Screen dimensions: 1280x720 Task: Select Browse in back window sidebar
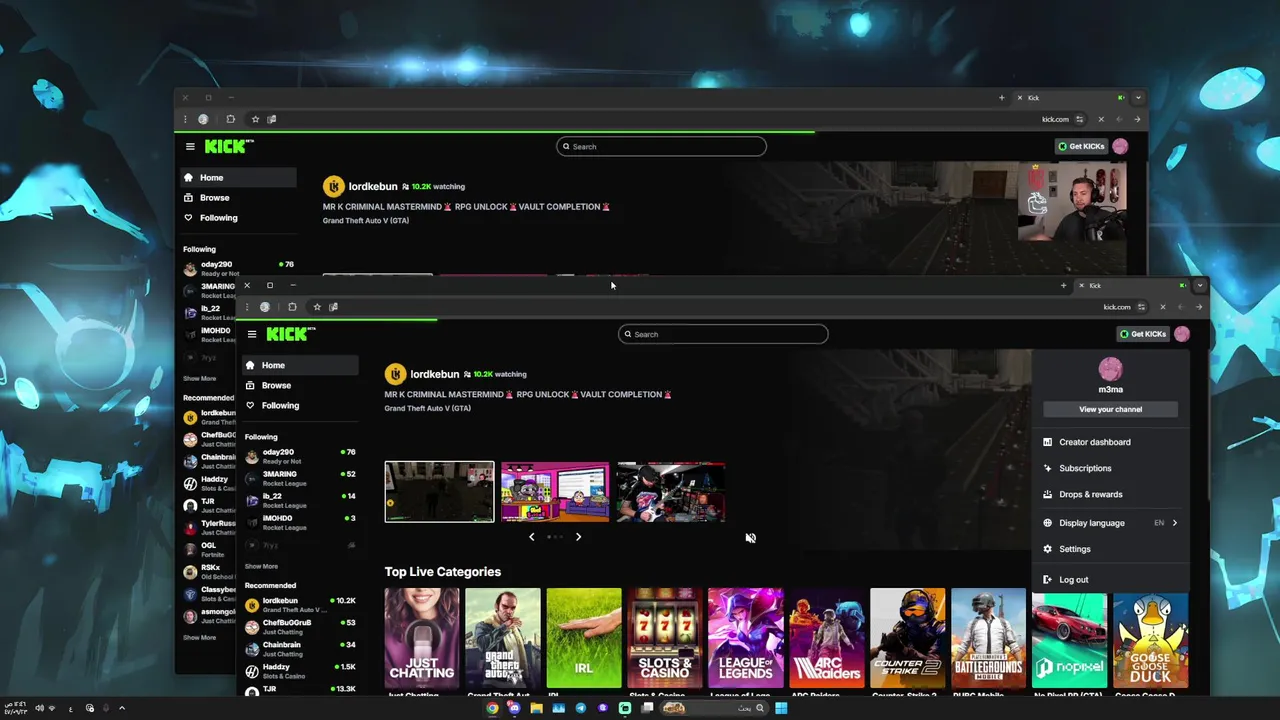pyautogui.click(x=237, y=197)
